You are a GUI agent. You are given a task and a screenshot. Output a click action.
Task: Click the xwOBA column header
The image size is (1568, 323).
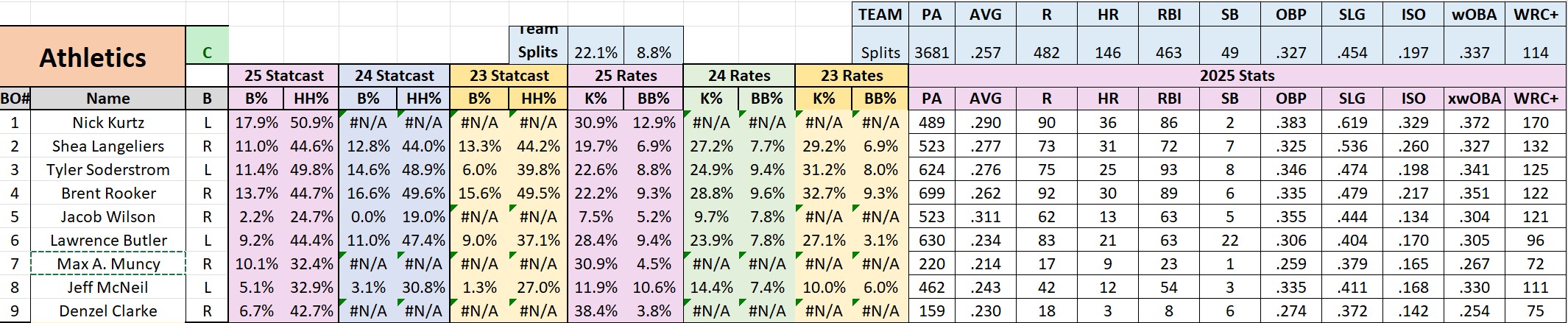point(1474,99)
